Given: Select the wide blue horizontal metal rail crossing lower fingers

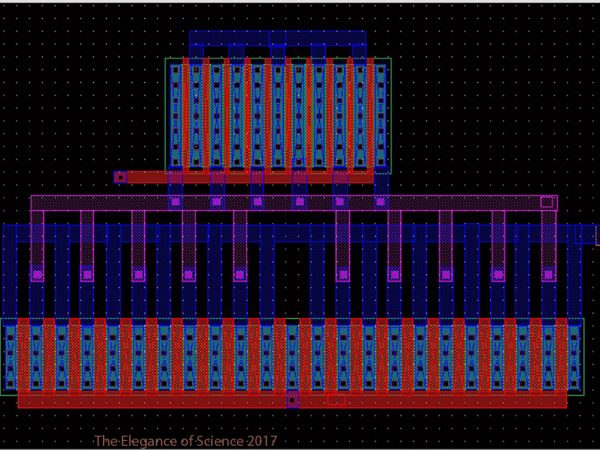Looking at the screenshot, I should coord(300,233).
